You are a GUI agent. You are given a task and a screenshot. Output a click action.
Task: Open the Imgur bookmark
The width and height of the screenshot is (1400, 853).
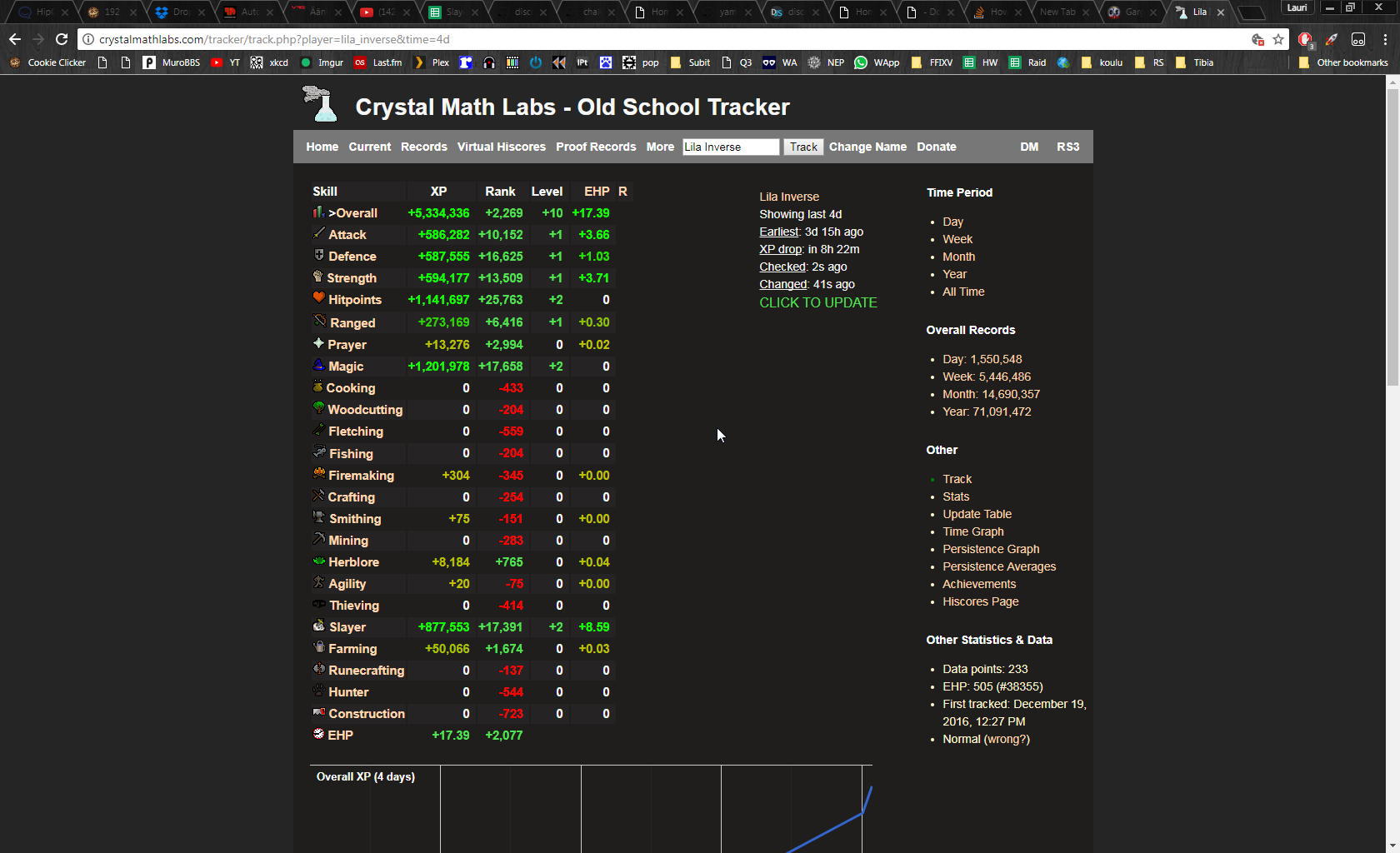(x=330, y=62)
